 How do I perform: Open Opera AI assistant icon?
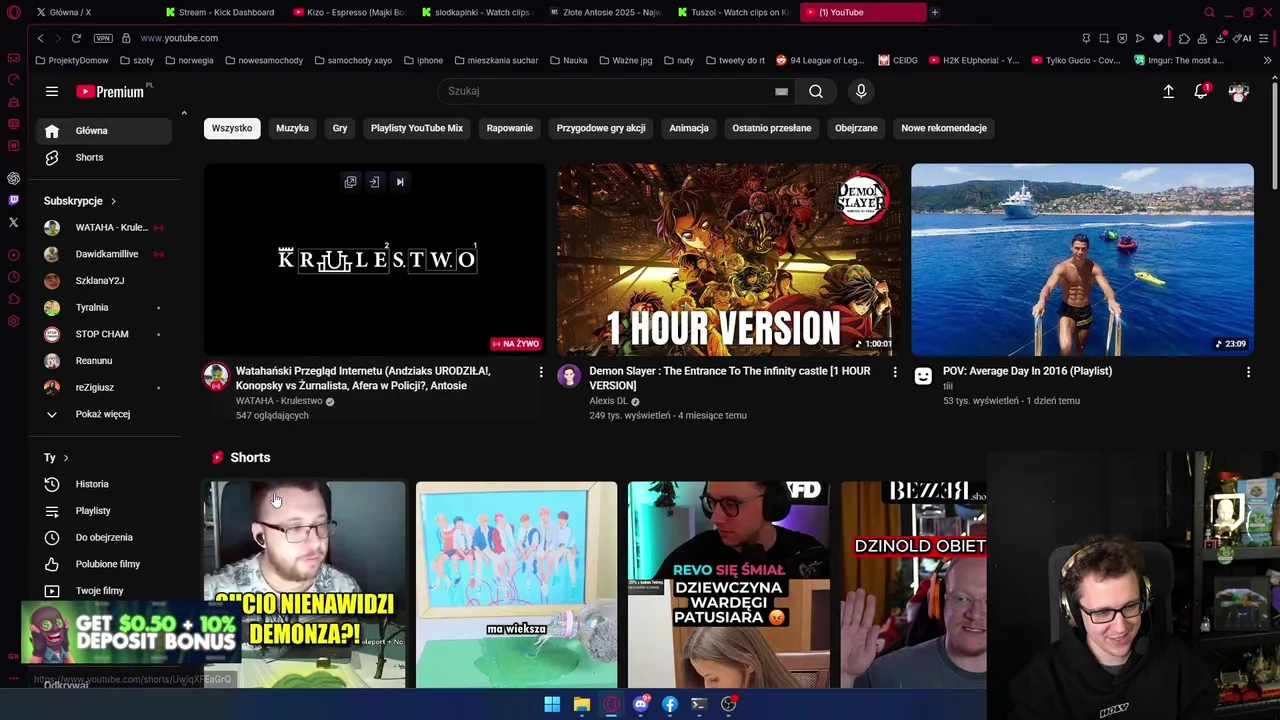(x=1243, y=38)
